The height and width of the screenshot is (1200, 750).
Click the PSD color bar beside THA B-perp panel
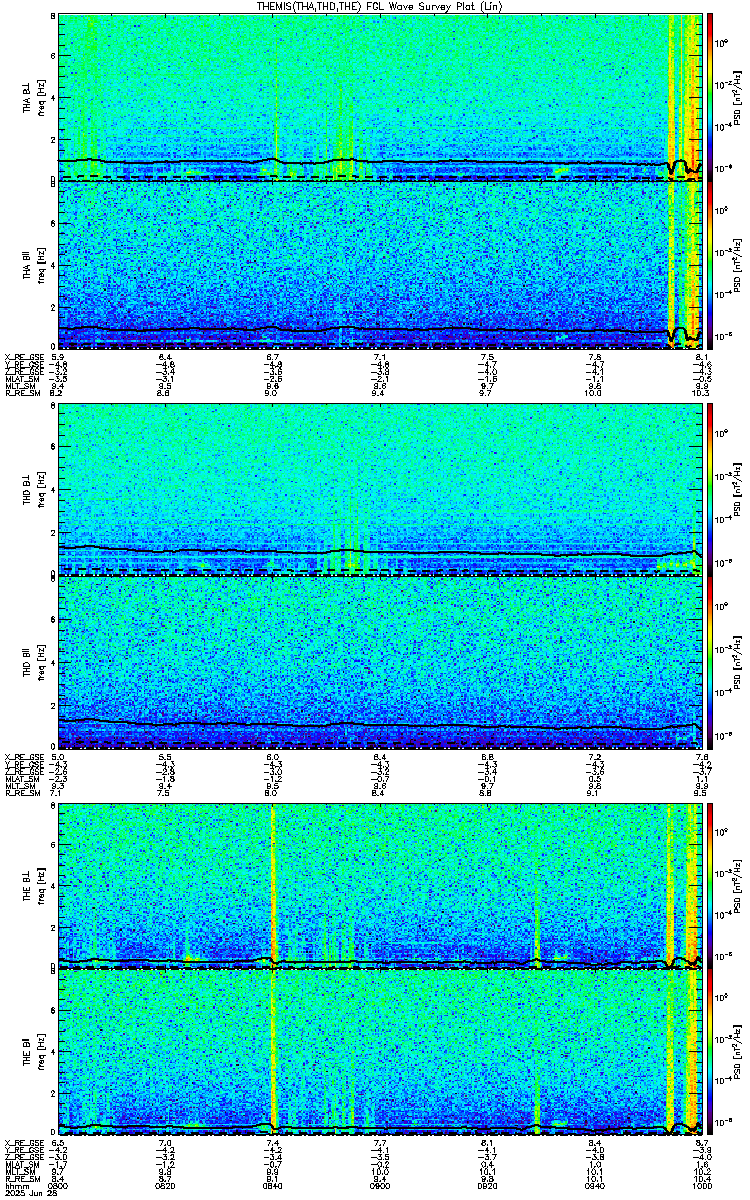pos(711,95)
